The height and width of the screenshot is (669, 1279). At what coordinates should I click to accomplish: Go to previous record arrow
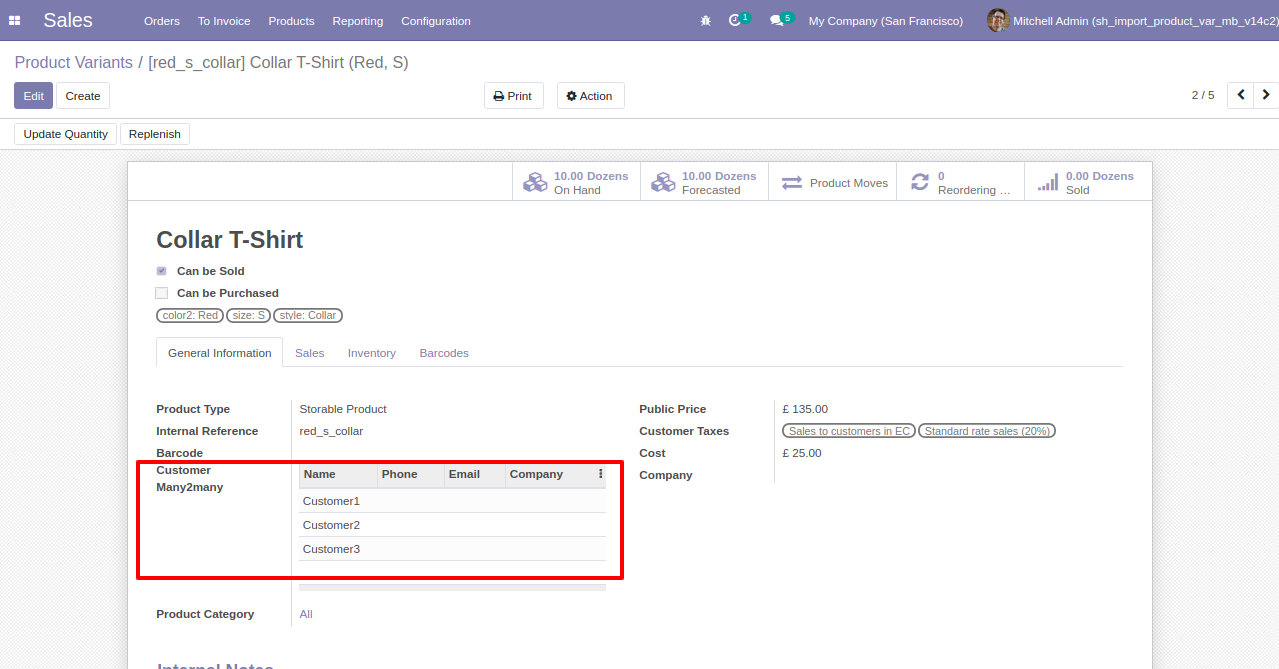(1241, 95)
